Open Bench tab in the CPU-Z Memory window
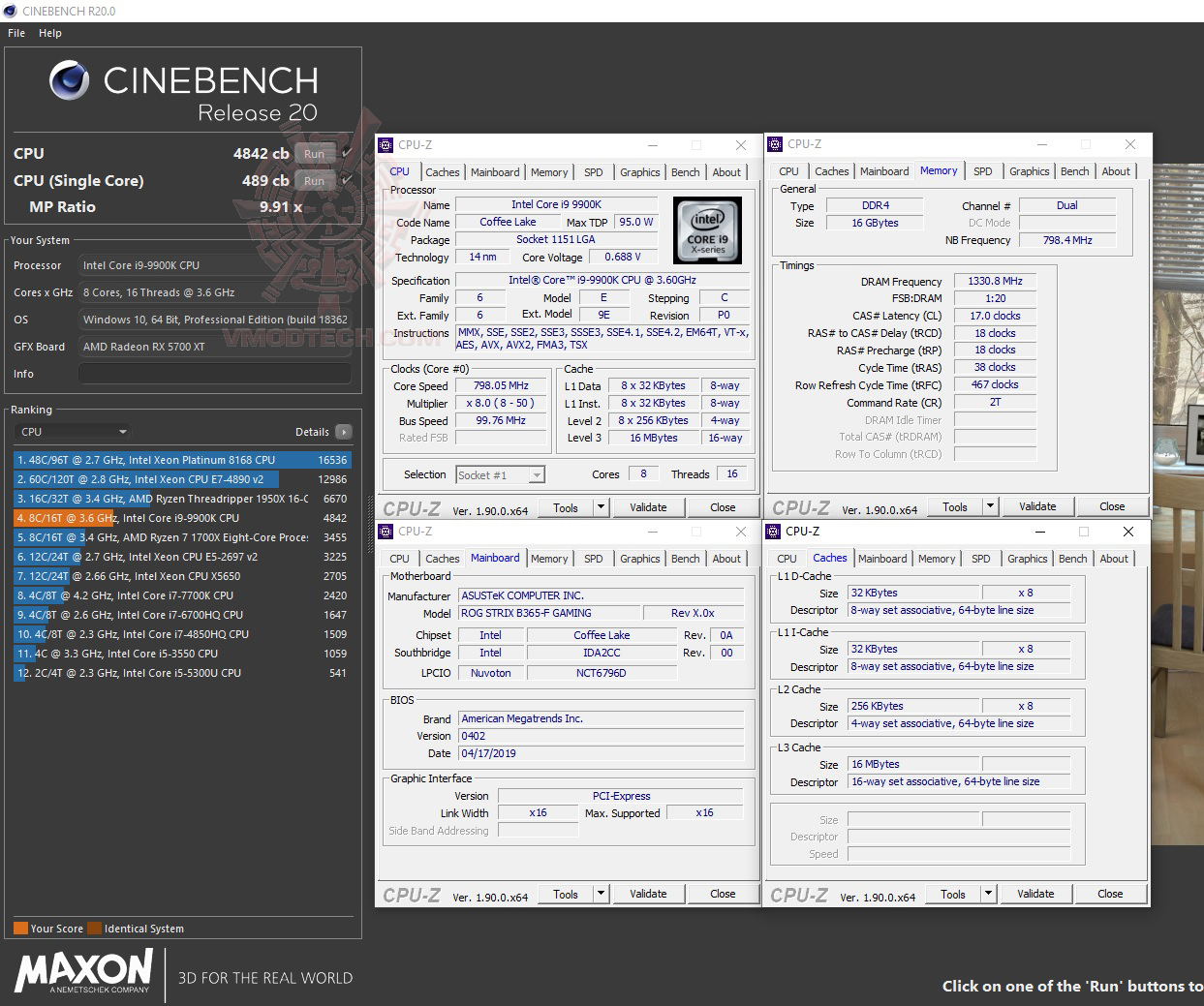The width and height of the screenshot is (1204, 1006). click(x=1075, y=171)
